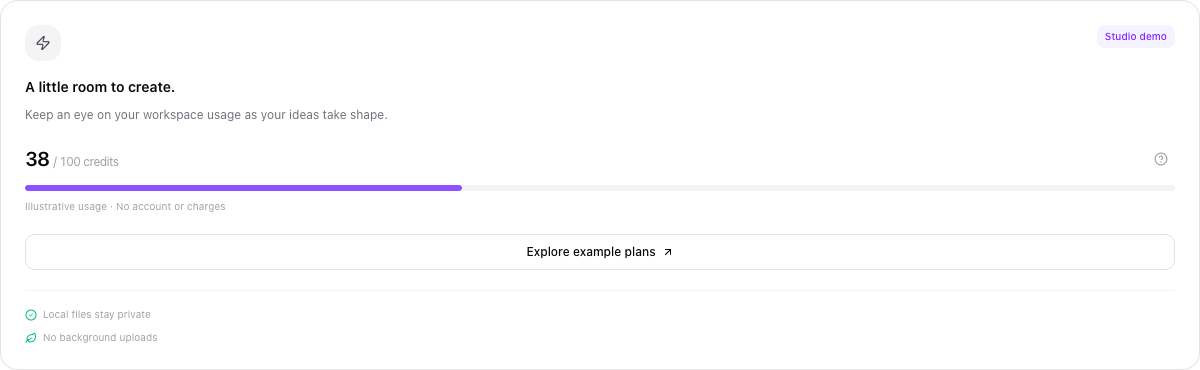The height and width of the screenshot is (370, 1200).
Task: Click the arrow icon beside Explore example plans
Action: click(x=668, y=252)
